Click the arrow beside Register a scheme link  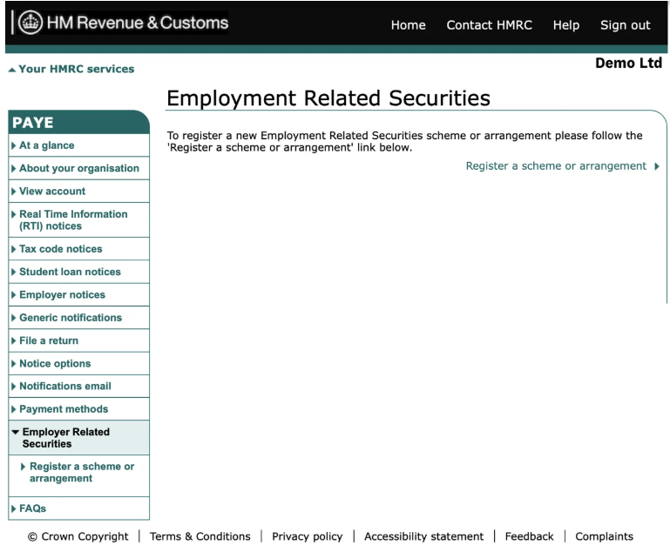coord(657,167)
